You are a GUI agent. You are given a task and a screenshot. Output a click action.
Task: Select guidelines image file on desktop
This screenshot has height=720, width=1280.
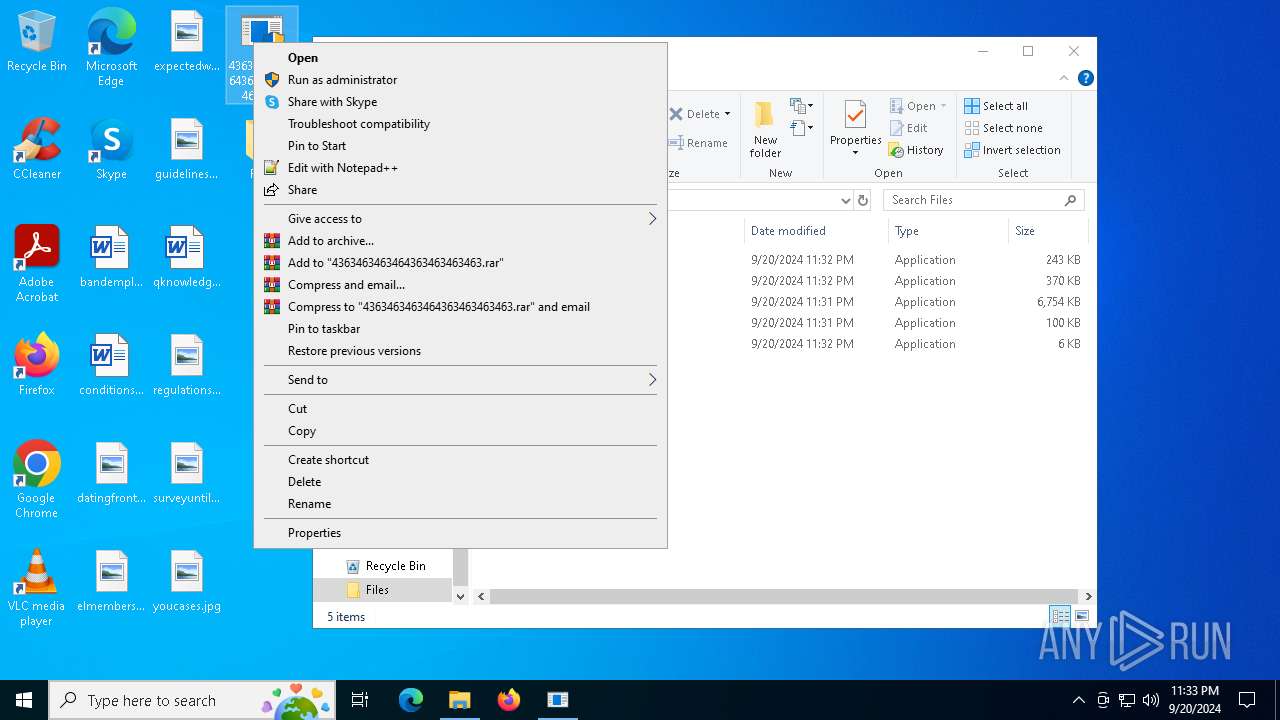(x=186, y=150)
